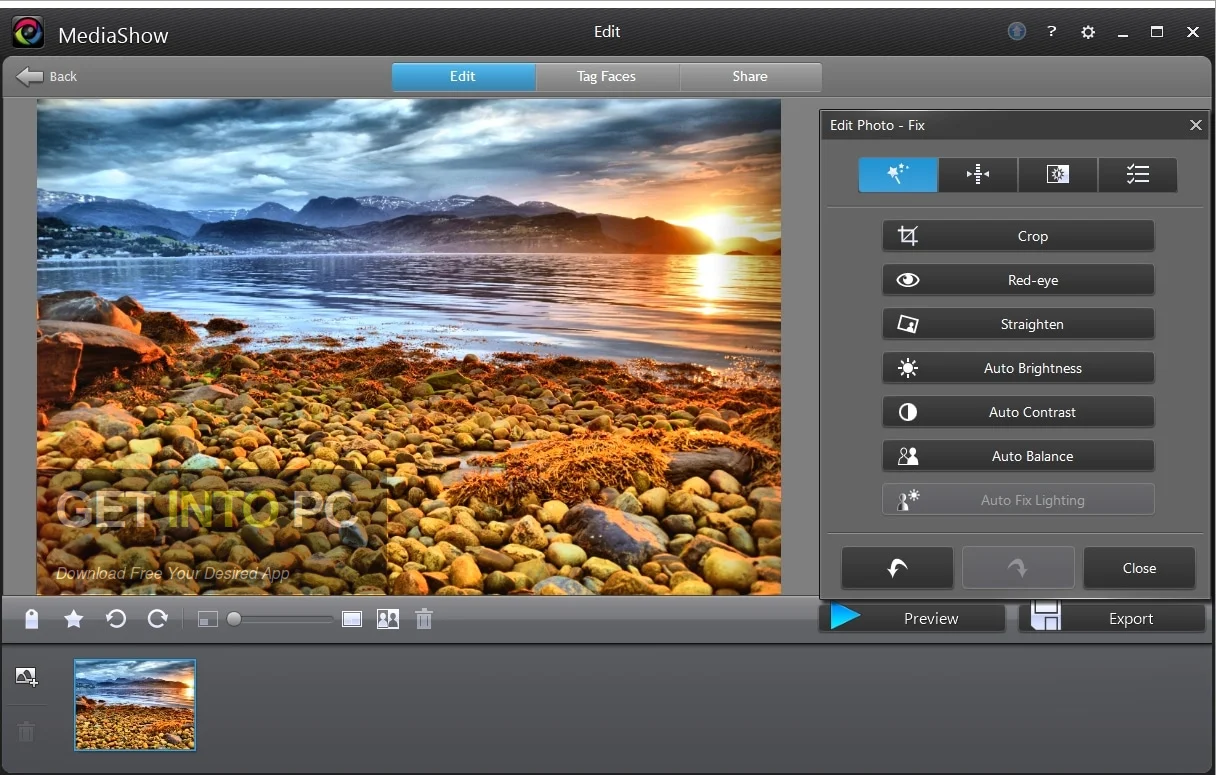
Task: Switch to the Tag Faces tab
Action: coord(607,76)
